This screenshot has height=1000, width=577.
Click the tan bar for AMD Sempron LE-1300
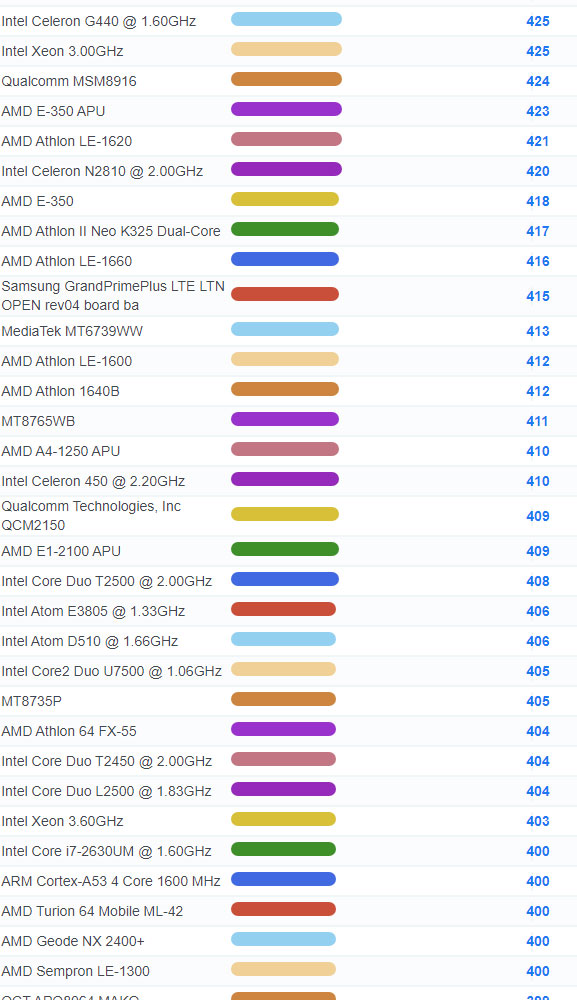pos(283,969)
